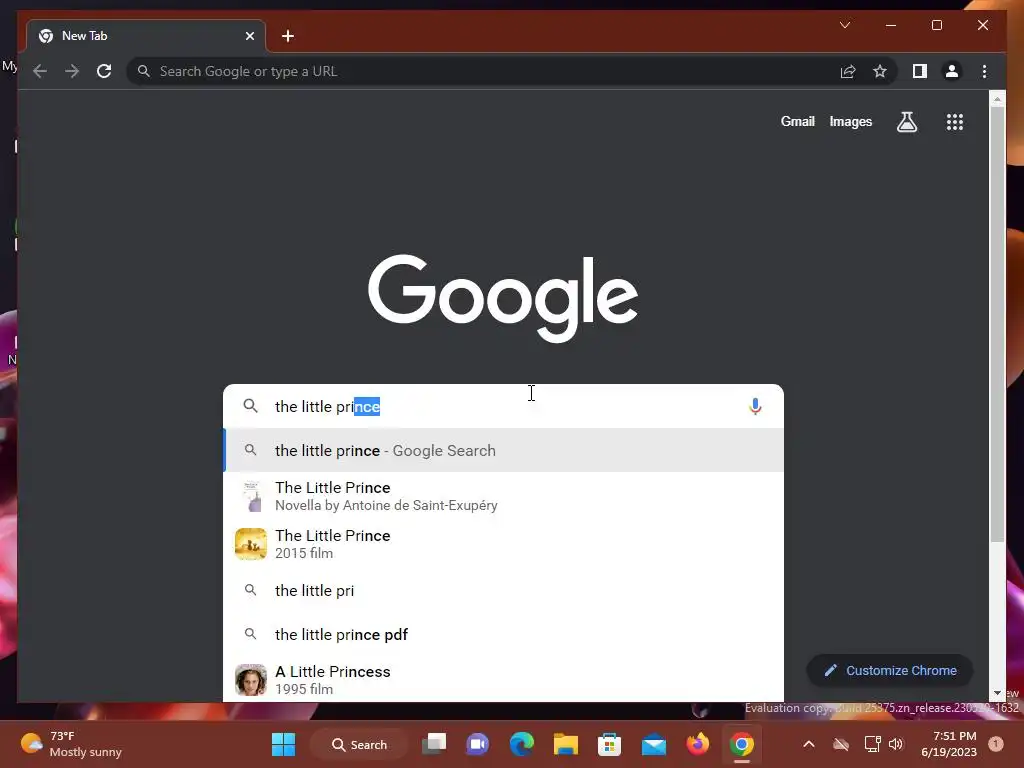Click the vertical scrollbar thumb
Image resolution: width=1024 pixels, height=768 pixels.
point(997,324)
